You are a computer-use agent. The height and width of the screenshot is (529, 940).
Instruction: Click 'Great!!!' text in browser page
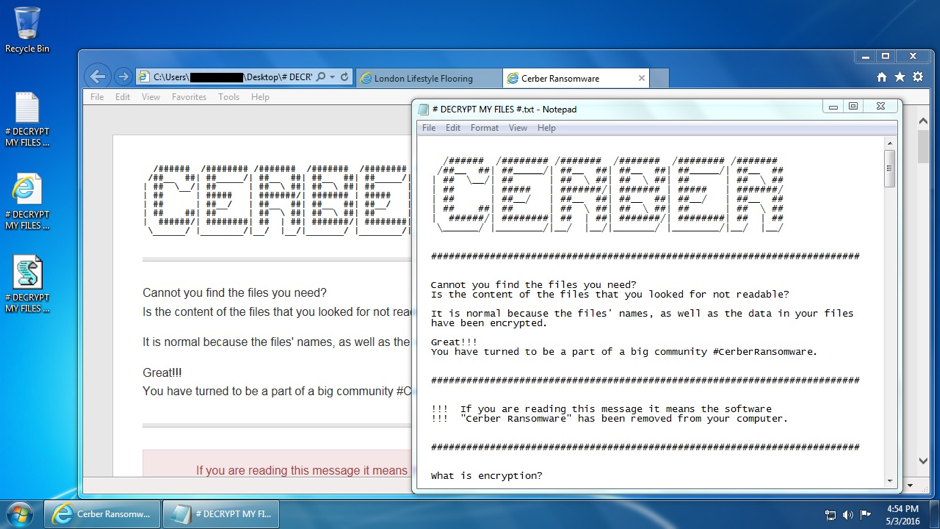pos(162,372)
